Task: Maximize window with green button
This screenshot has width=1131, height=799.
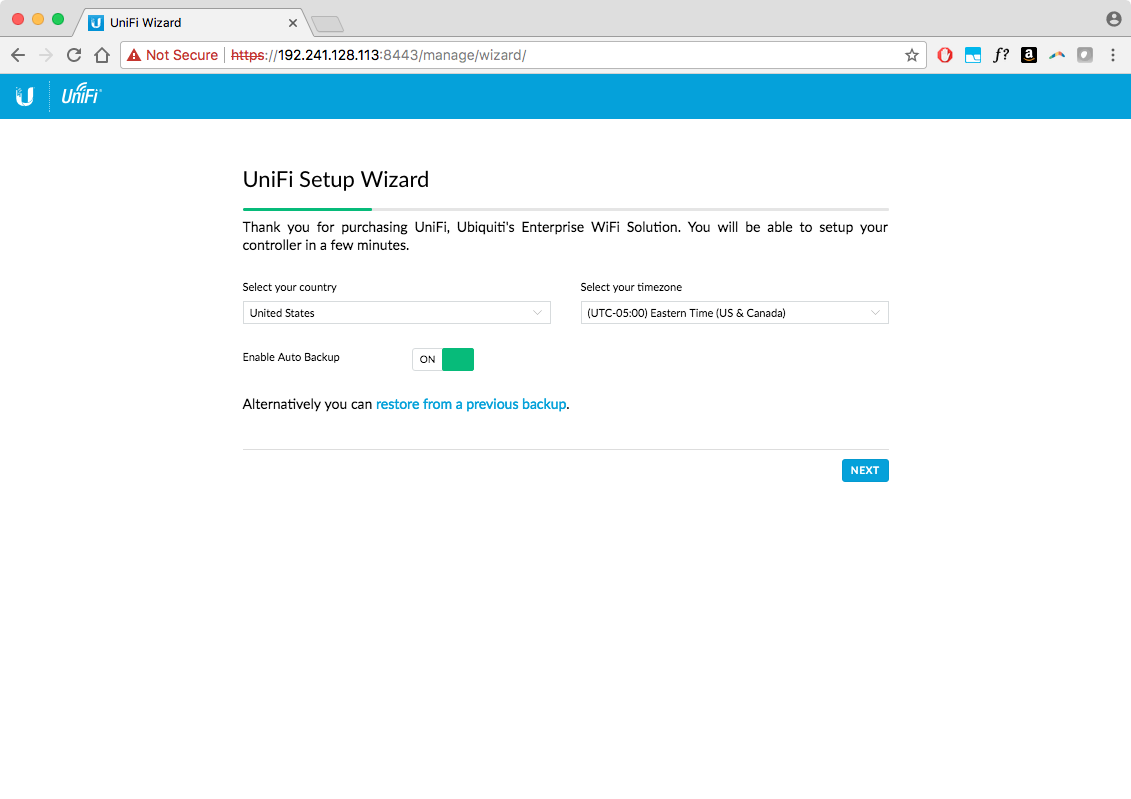Action: coord(58,19)
